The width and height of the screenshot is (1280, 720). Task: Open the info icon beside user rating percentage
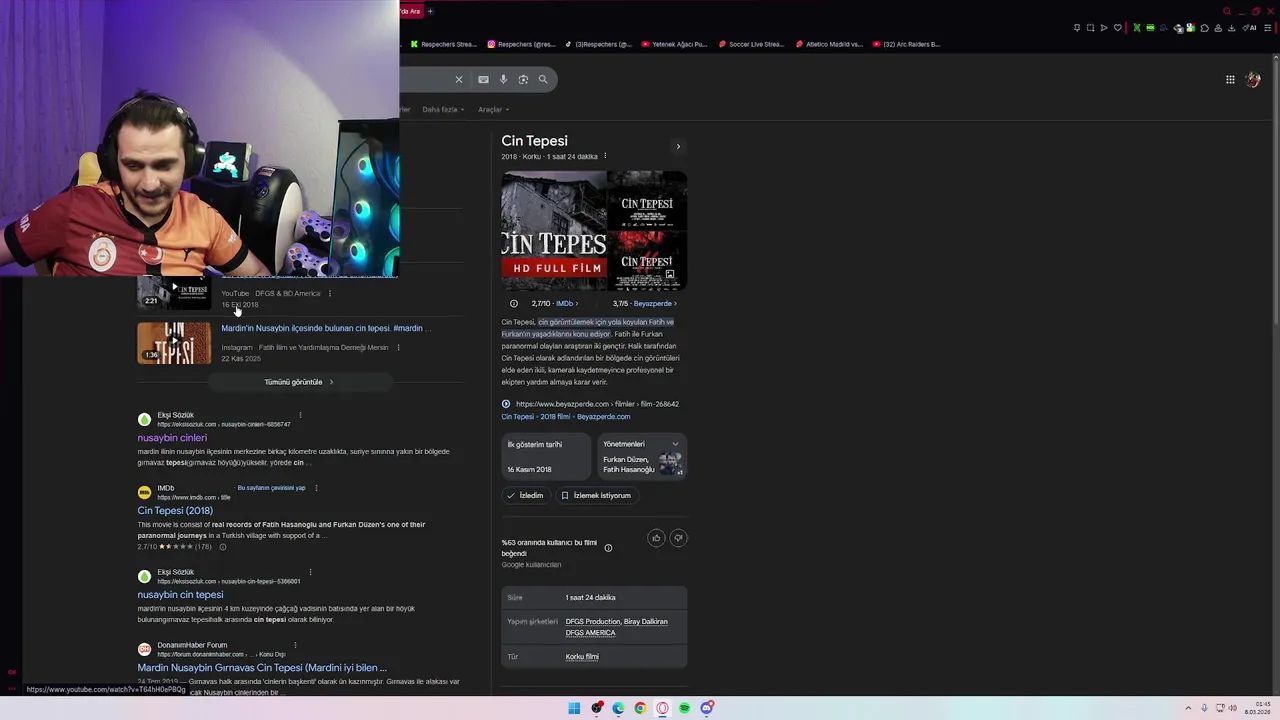[608, 548]
